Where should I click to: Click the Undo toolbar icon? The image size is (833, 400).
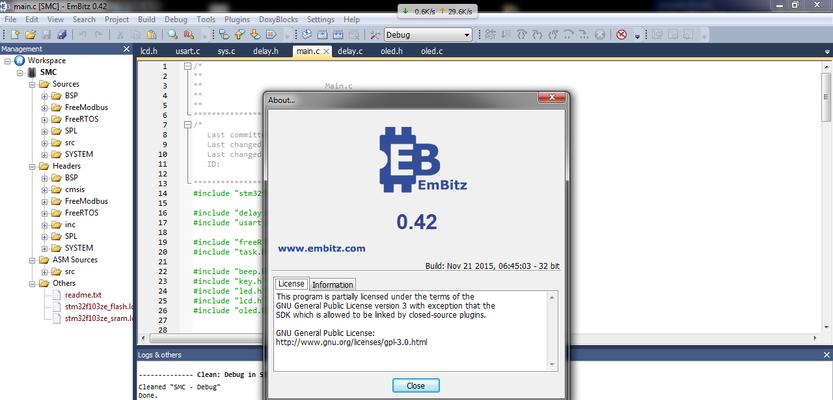tap(83, 35)
